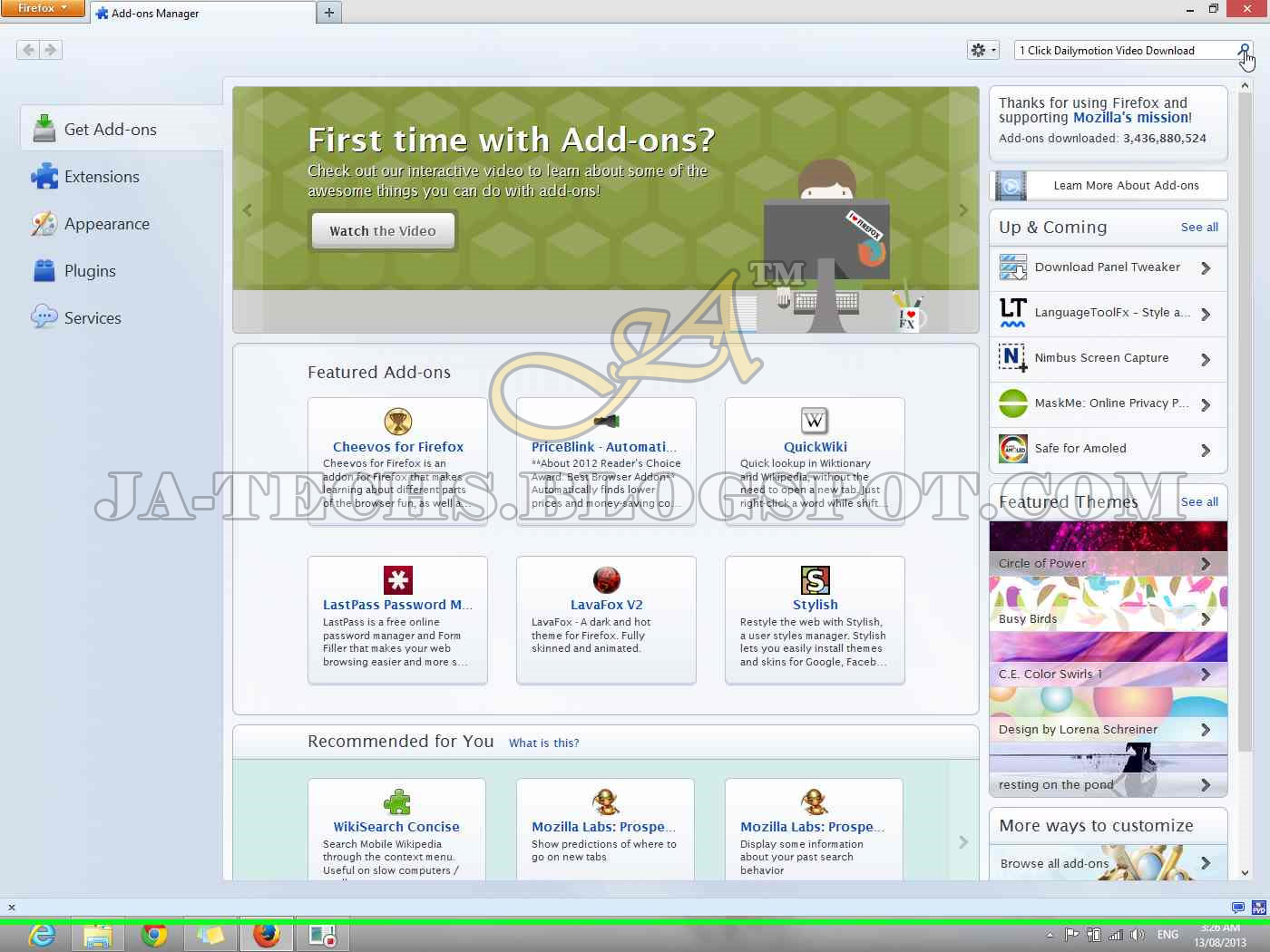Click the Safe for Amoled icon
Screen dimensions: 1270x952
[x=1012, y=449]
